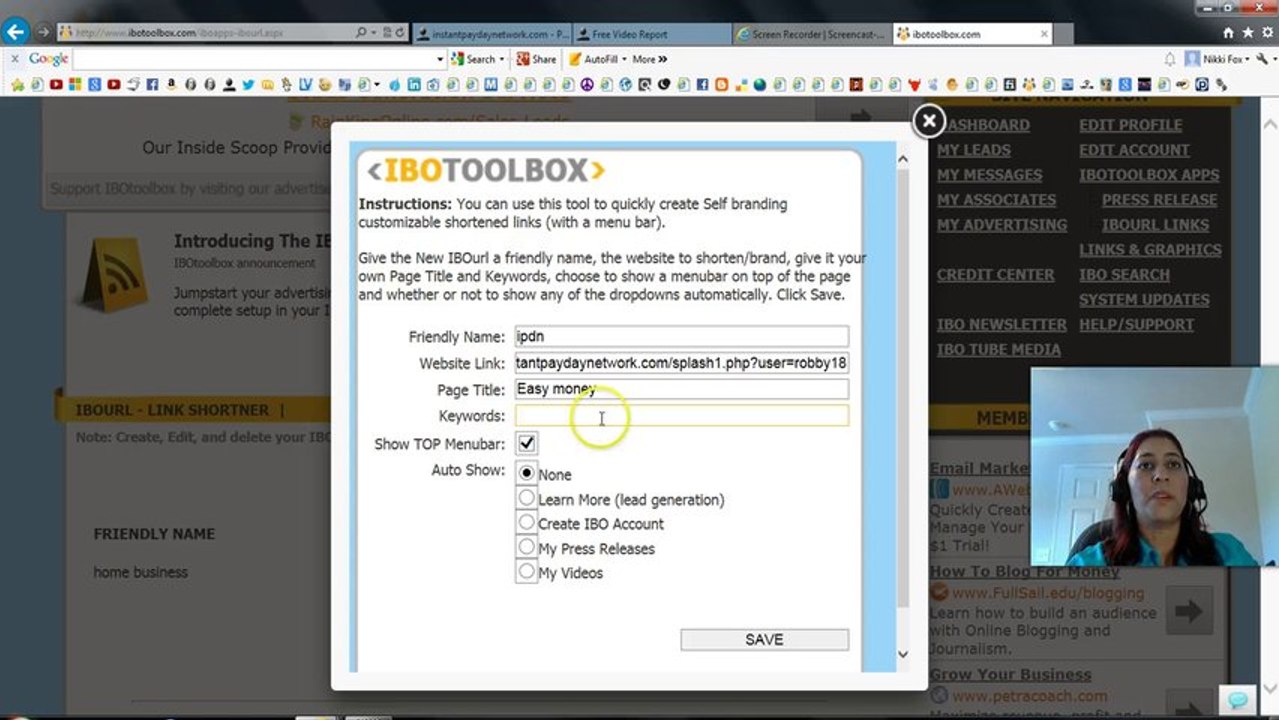Open IBO TUBE MEDIA link

(999, 350)
